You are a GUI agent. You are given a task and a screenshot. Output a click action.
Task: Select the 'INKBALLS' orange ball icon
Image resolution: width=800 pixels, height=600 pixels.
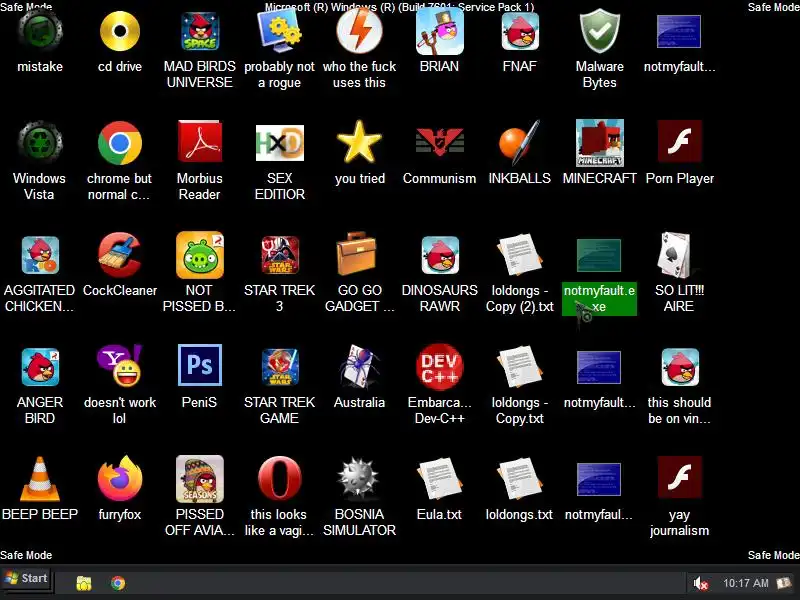click(x=519, y=142)
